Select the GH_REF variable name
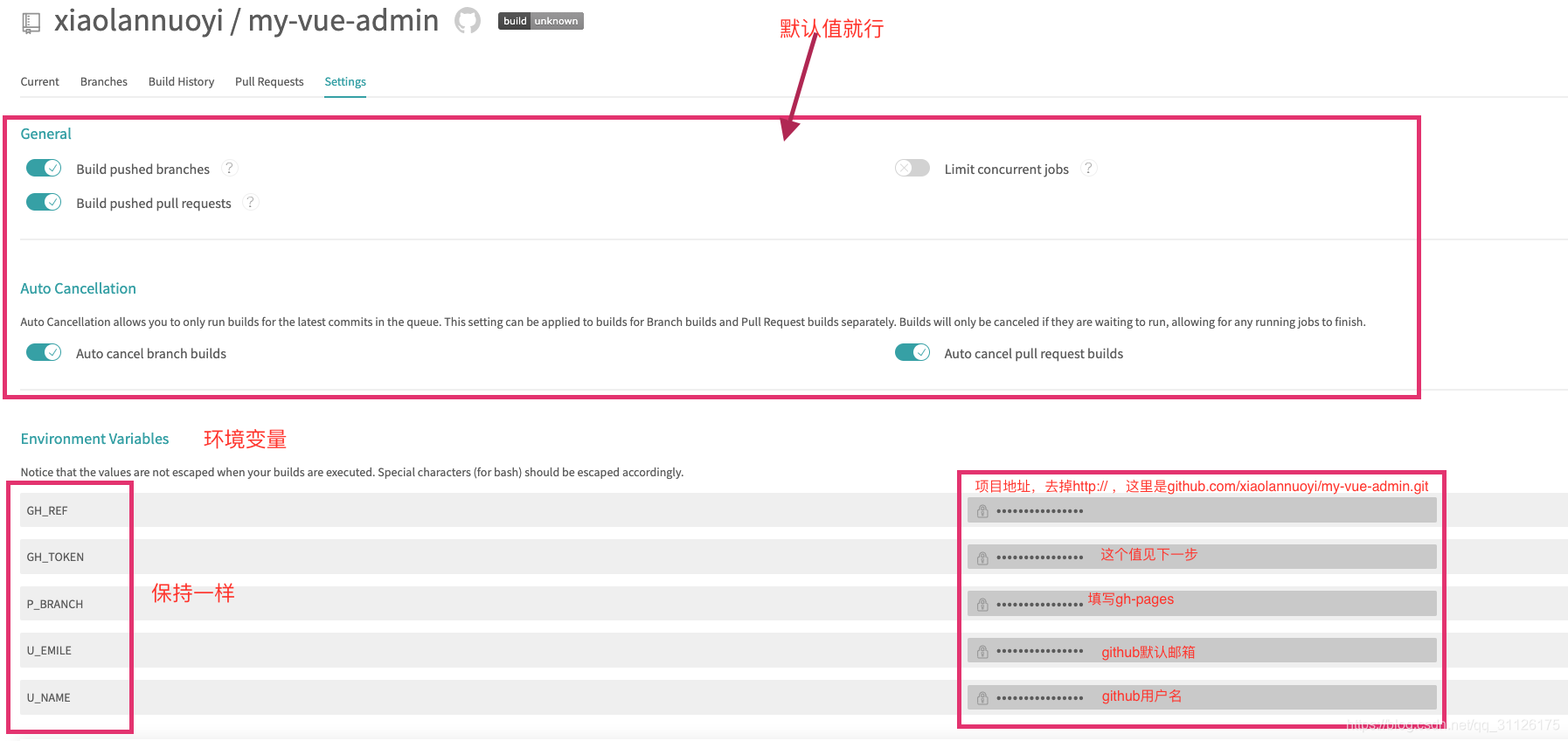 (47, 511)
